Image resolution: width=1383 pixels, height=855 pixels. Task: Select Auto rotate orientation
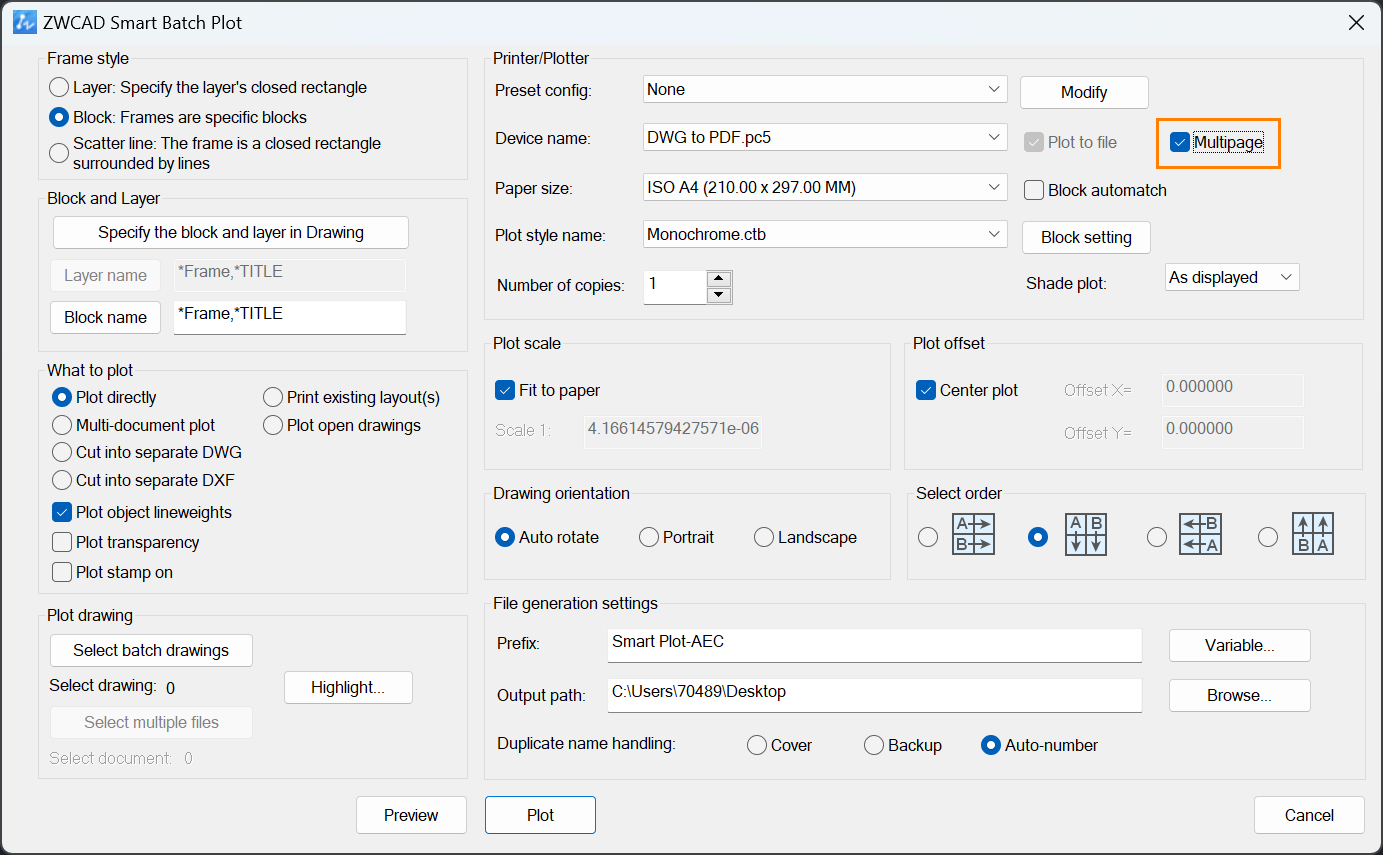tap(505, 537)
